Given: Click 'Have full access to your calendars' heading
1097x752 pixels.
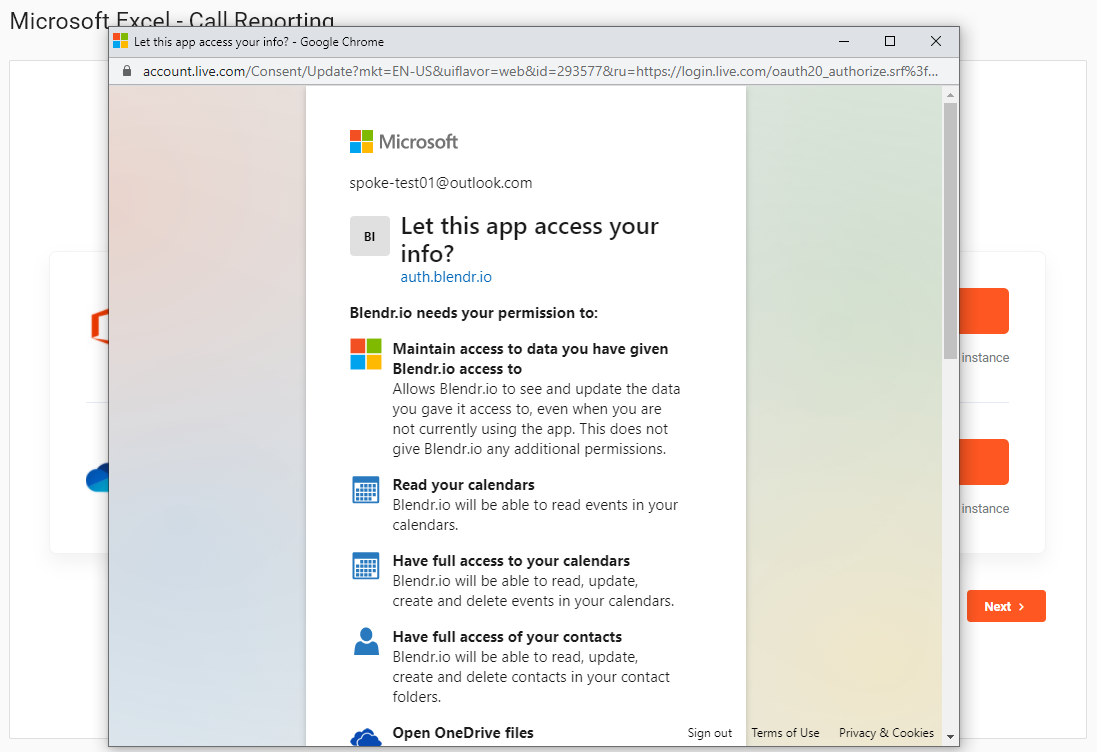Looking at the screenshot, I should click(511, 560).
